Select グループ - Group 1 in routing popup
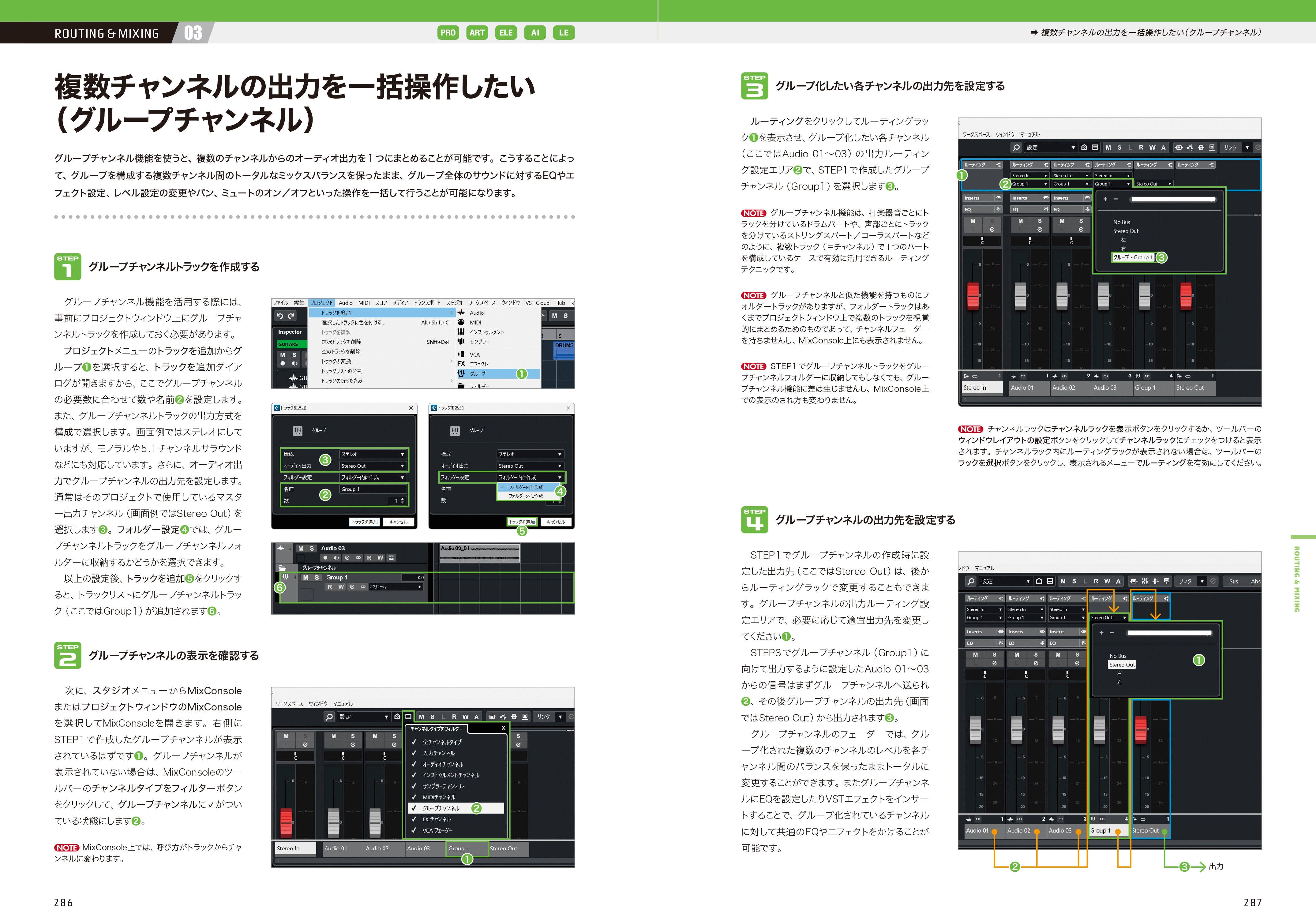Screen dimensions: 1316x910 (x=1132, y=257)
